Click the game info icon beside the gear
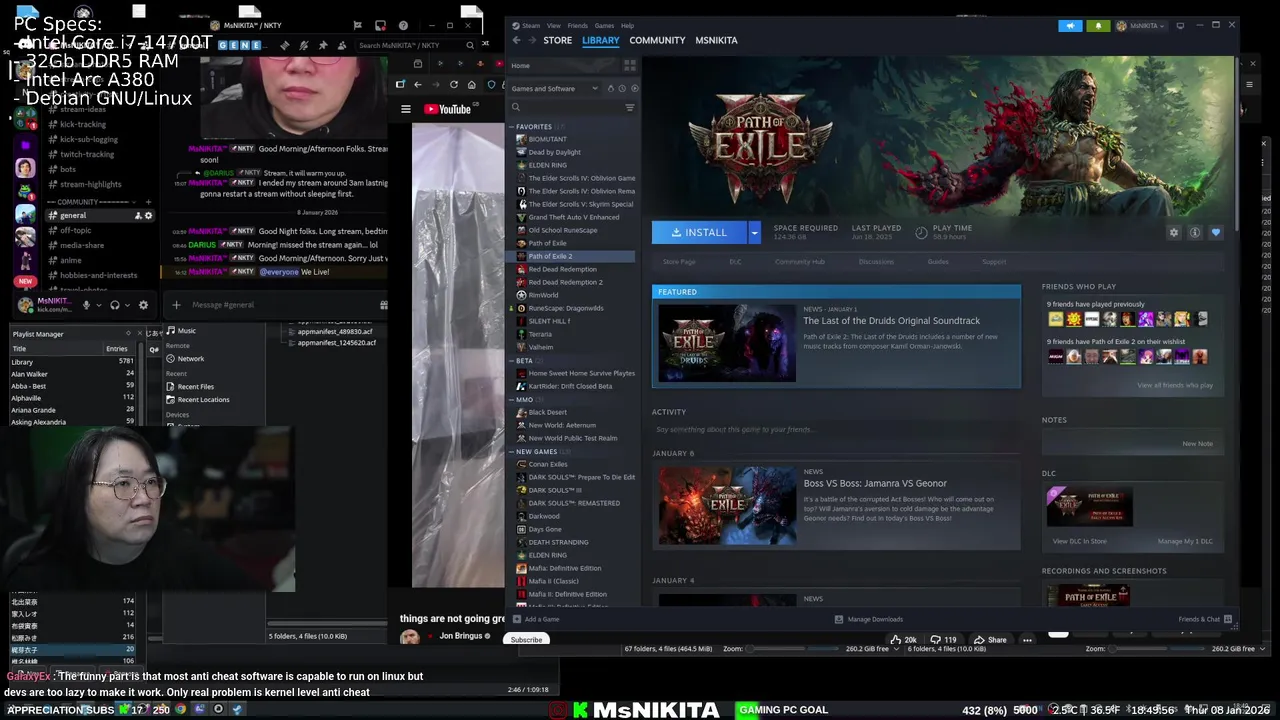 (x=1195, y=232)
